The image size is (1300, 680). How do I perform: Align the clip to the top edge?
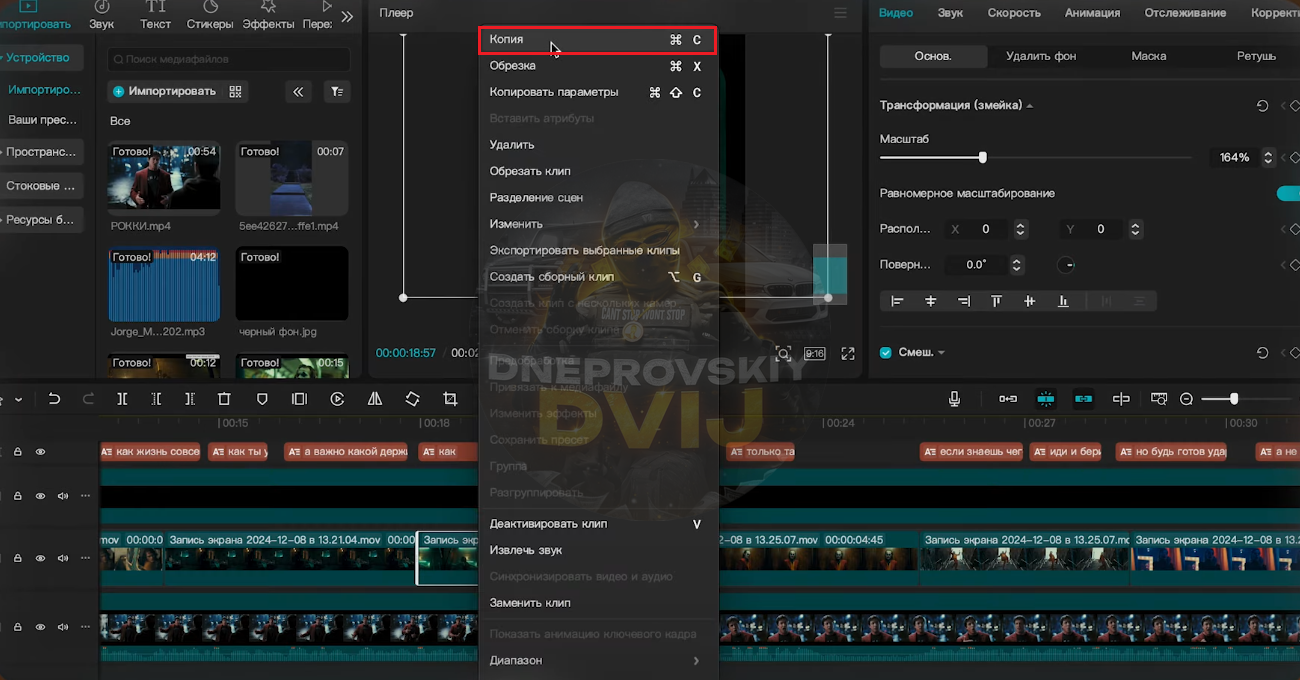click(x=996, y=301)
